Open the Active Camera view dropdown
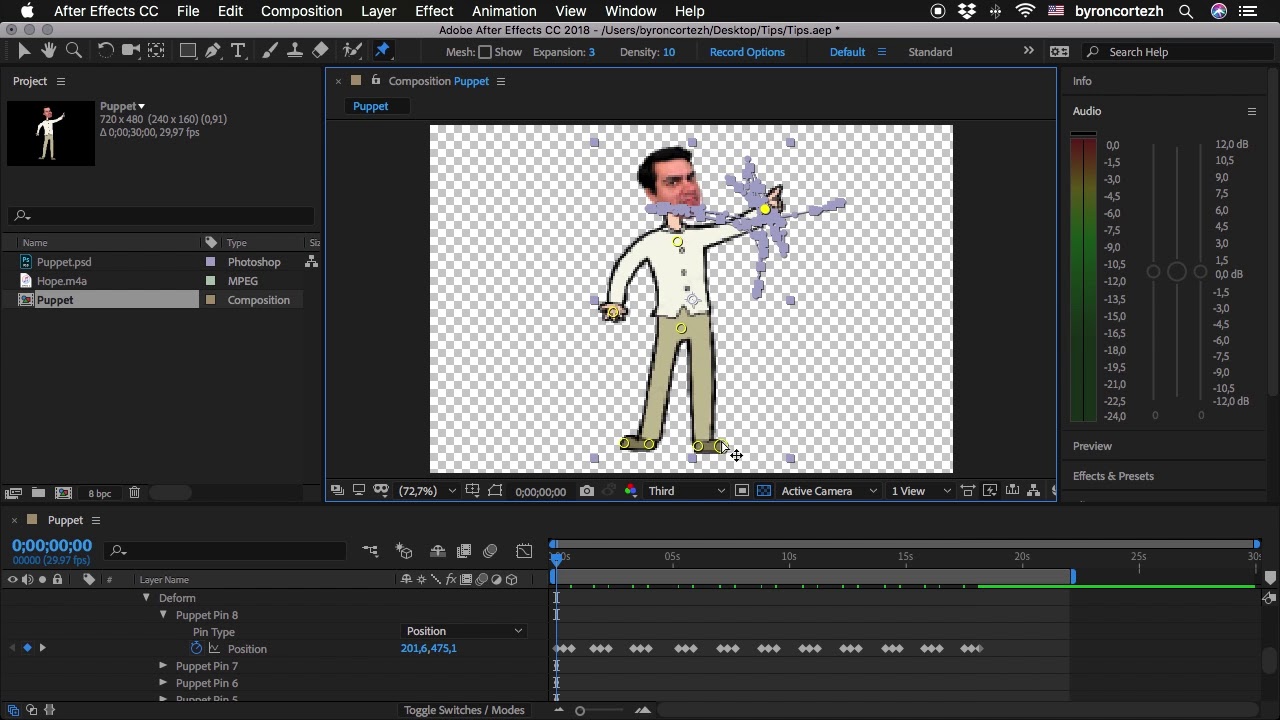The image size is (1280, 720). tap(829, 491)
